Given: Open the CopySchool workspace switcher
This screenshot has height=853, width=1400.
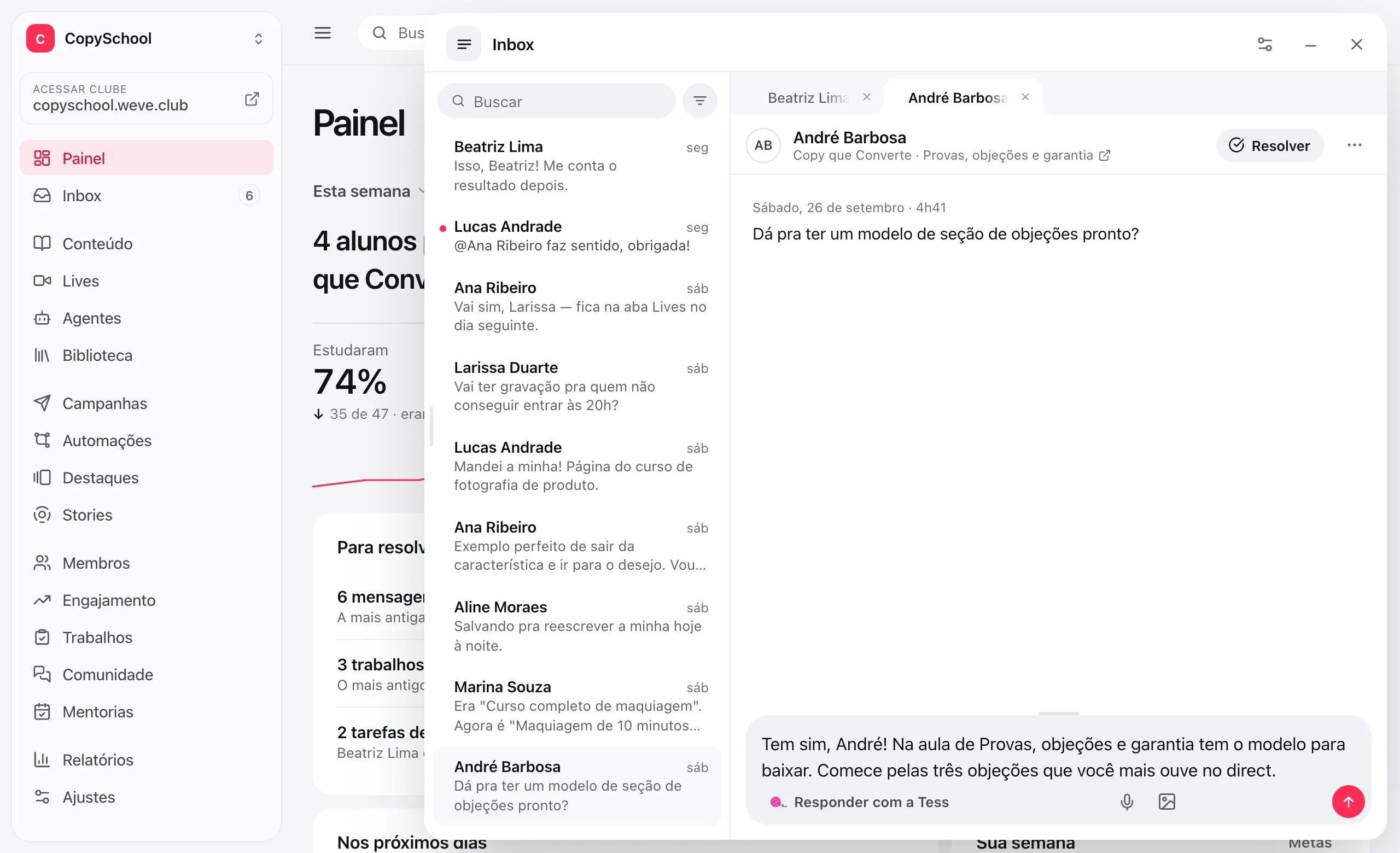Looking at the screenshot, I should point(146,39).
